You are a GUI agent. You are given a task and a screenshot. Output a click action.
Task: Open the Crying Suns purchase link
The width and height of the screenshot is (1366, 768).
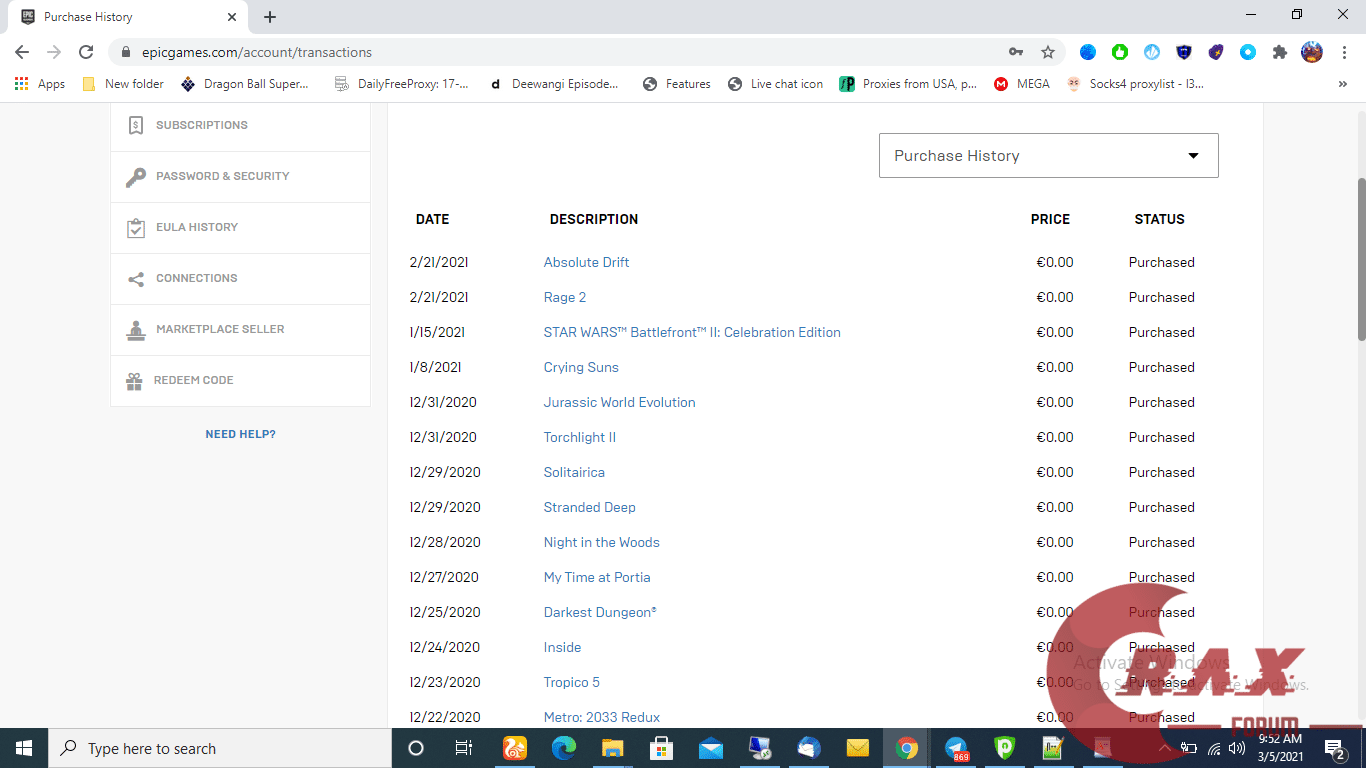[x=581, y=367]
